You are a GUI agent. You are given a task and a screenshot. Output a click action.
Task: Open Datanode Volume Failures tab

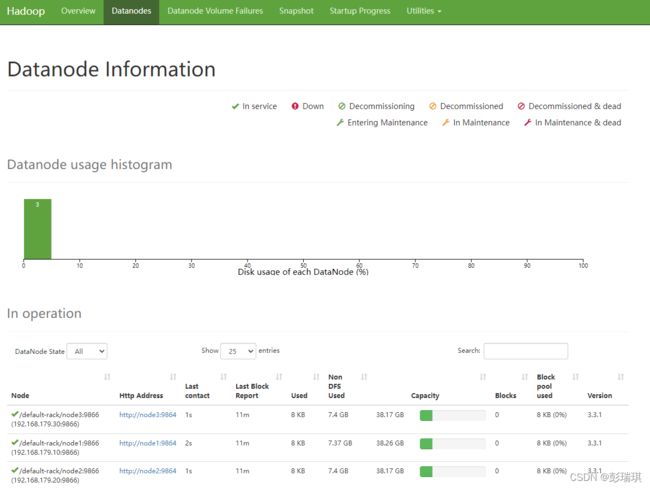(215, 11)
